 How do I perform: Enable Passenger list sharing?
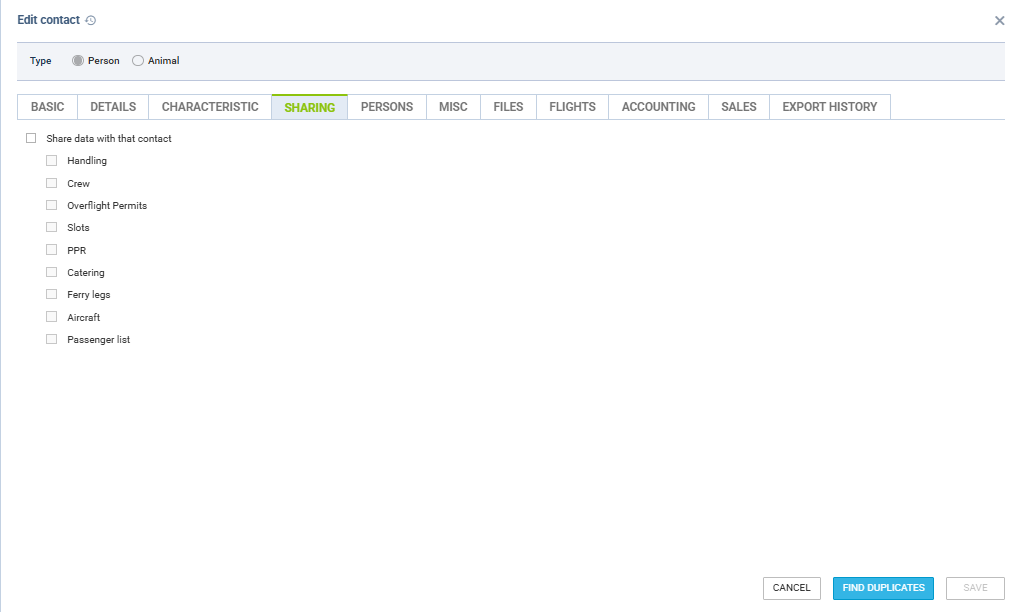(x=51, y=339)
